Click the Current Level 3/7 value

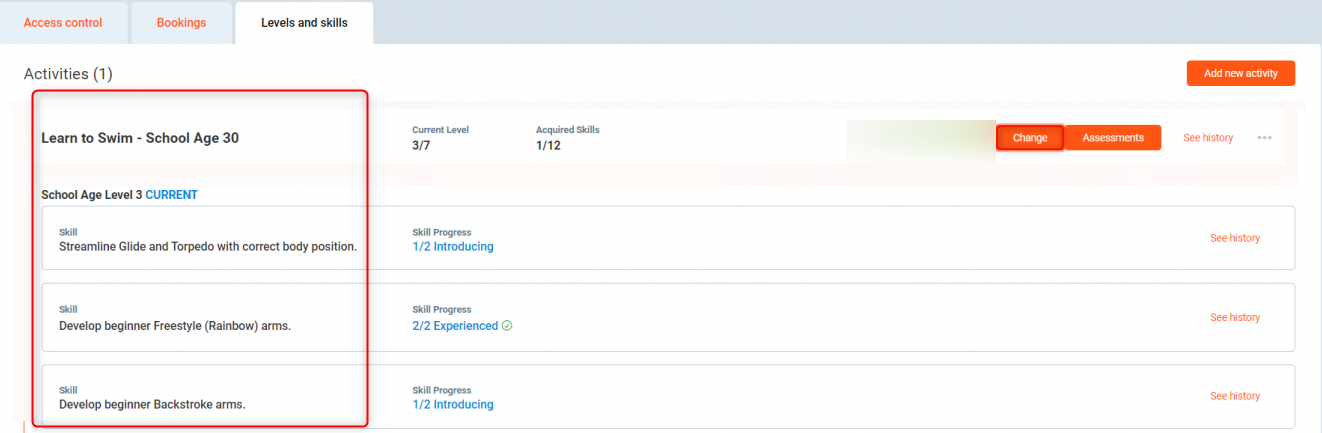(422, 146)
